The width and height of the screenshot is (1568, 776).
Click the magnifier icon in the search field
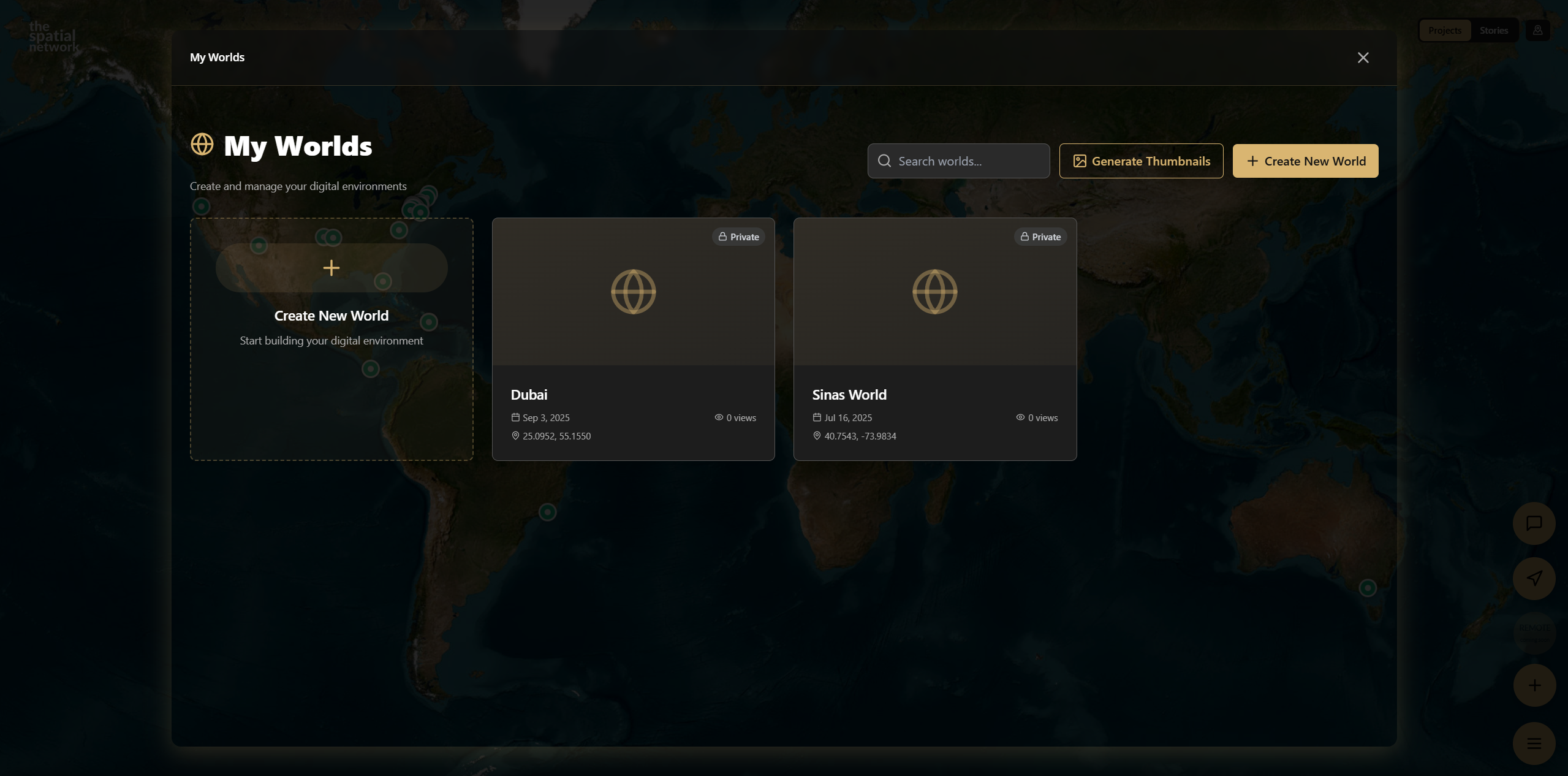pos(884,160)
